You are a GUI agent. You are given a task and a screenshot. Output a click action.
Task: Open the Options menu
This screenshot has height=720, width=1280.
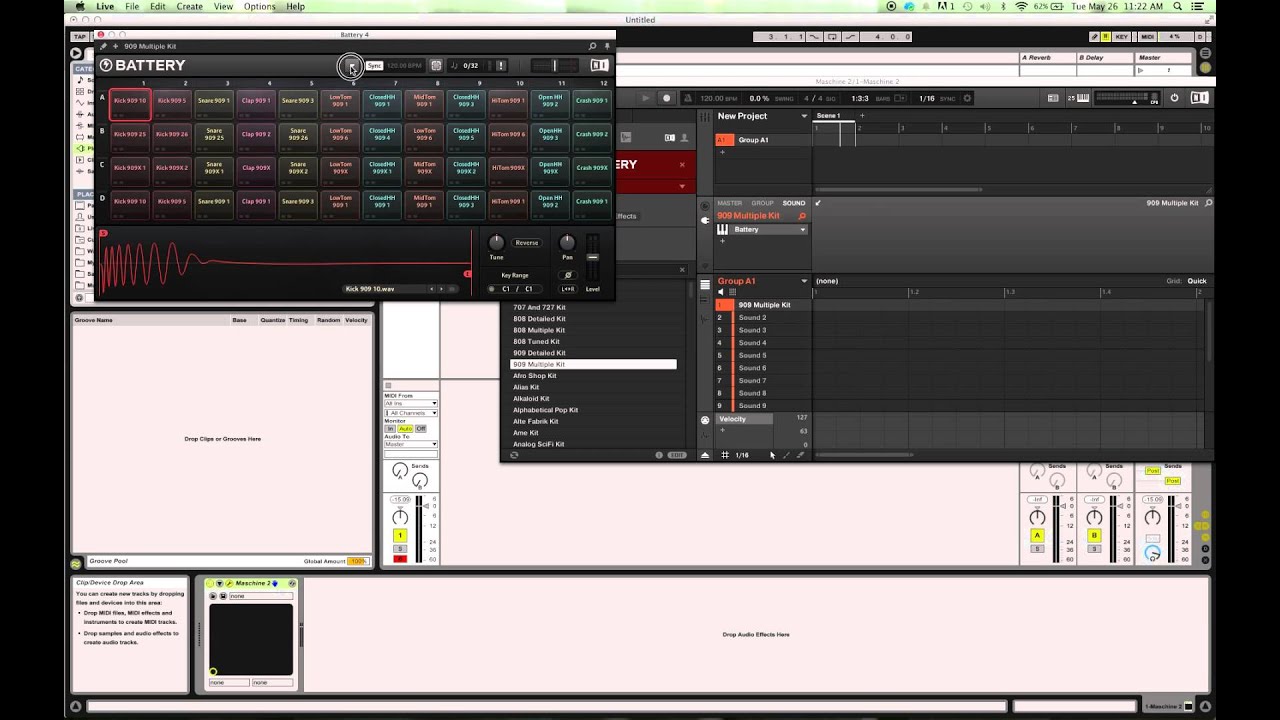click(260, 7)
